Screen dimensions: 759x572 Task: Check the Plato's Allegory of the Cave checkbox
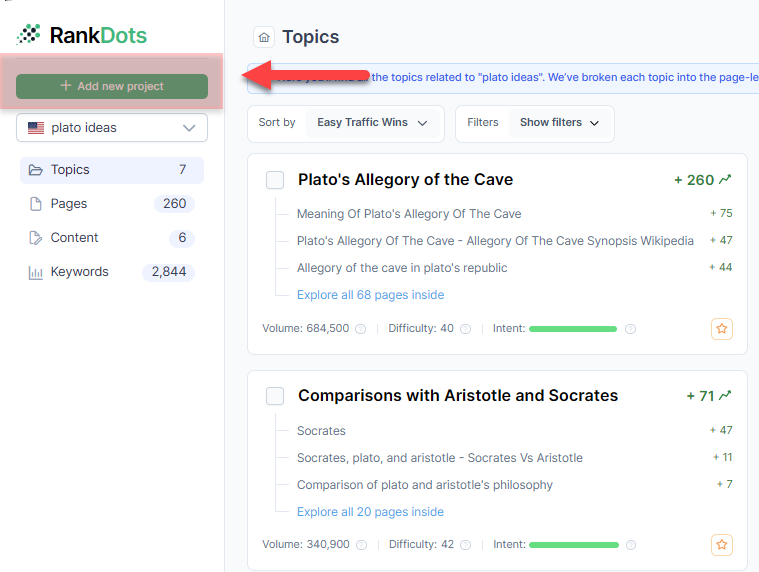coord(275,180)
